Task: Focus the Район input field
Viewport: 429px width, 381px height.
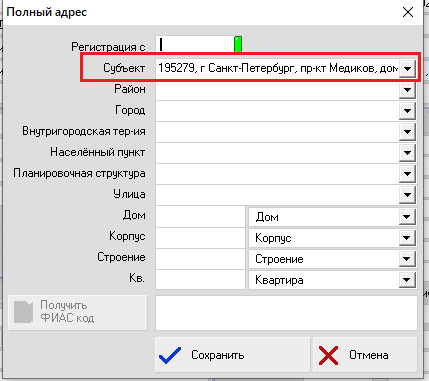Action: click(277, 90)
